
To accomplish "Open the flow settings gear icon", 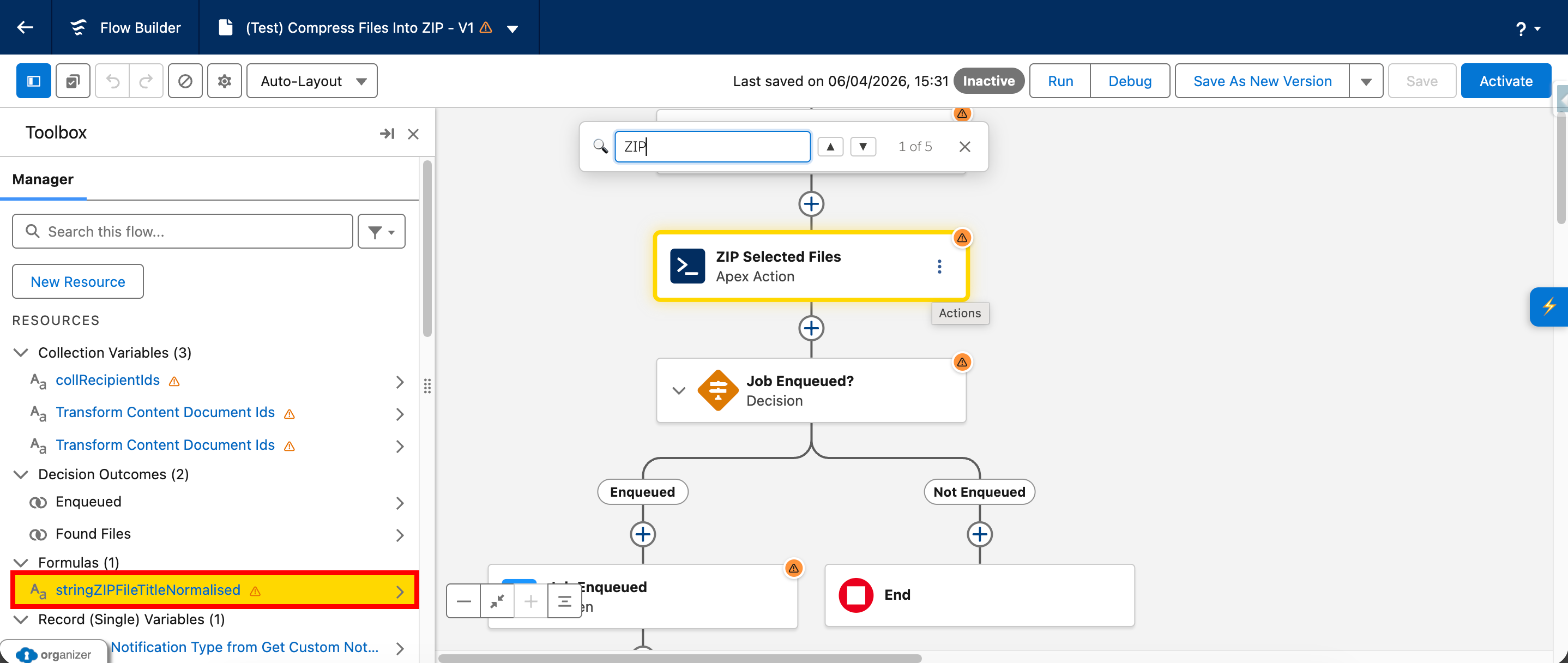I will click(x=224, y=80).
